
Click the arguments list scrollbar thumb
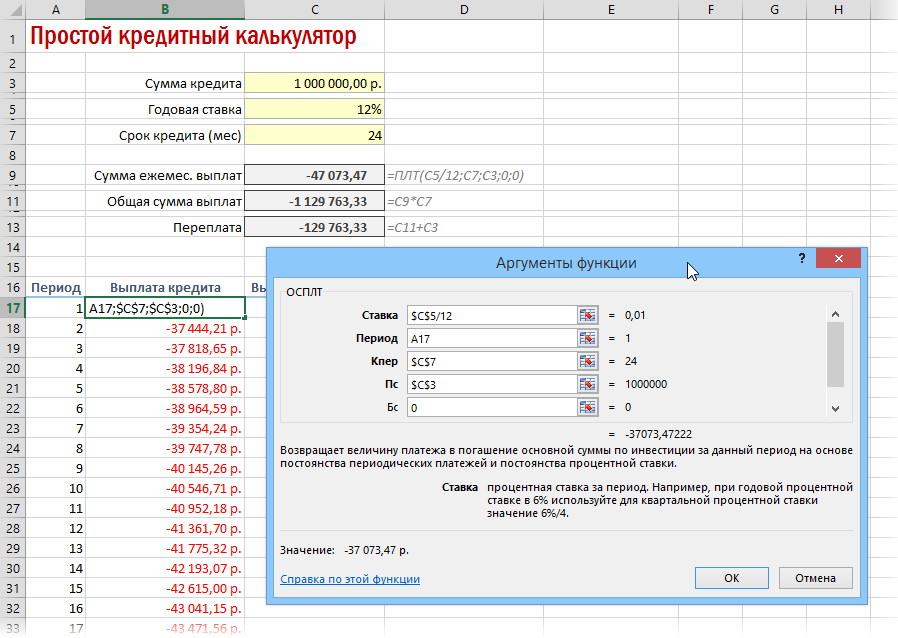tap(836, 355)
